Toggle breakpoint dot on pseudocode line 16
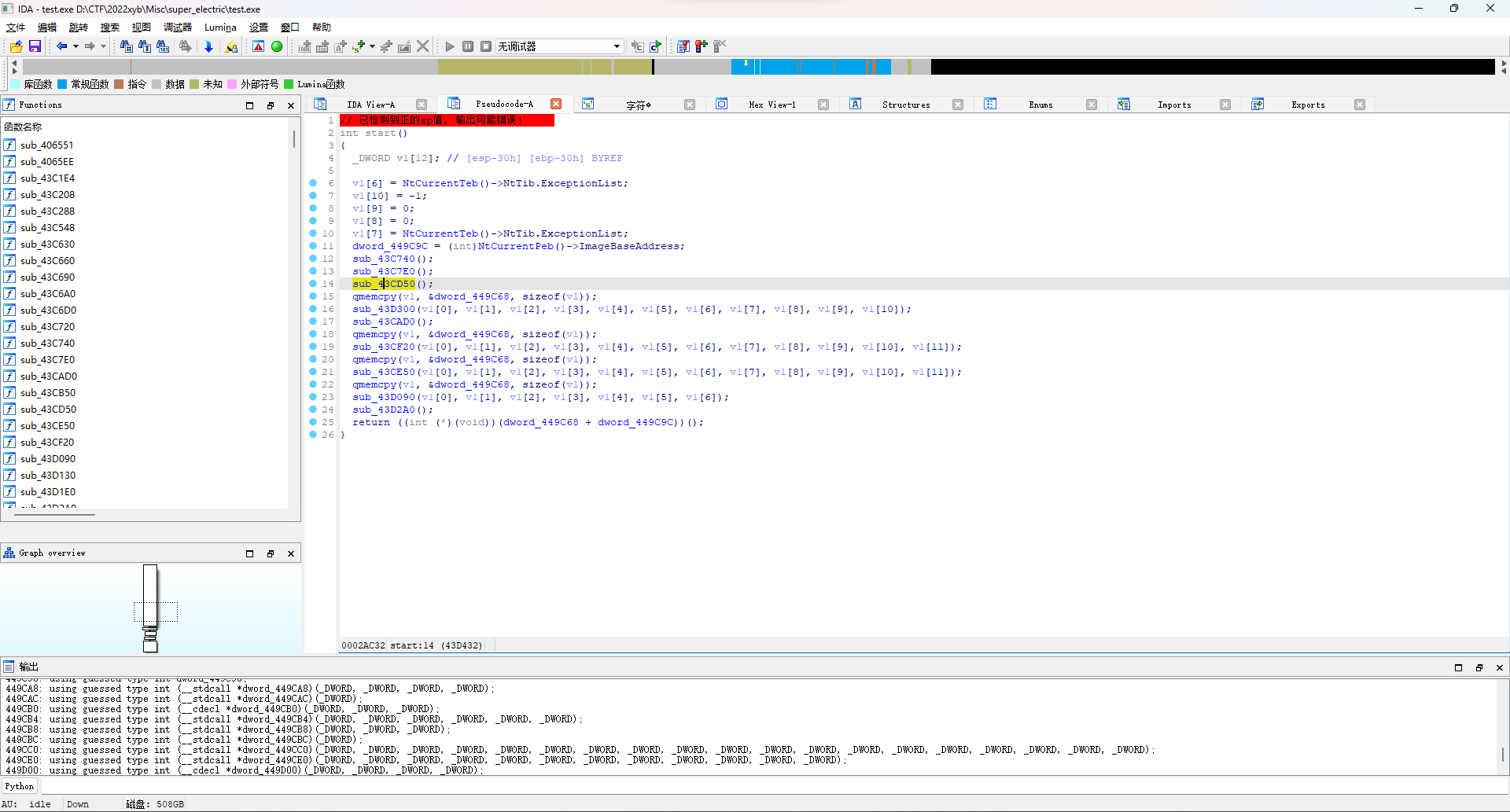The height and width of the screenshot is (812, 1510). 313,309
